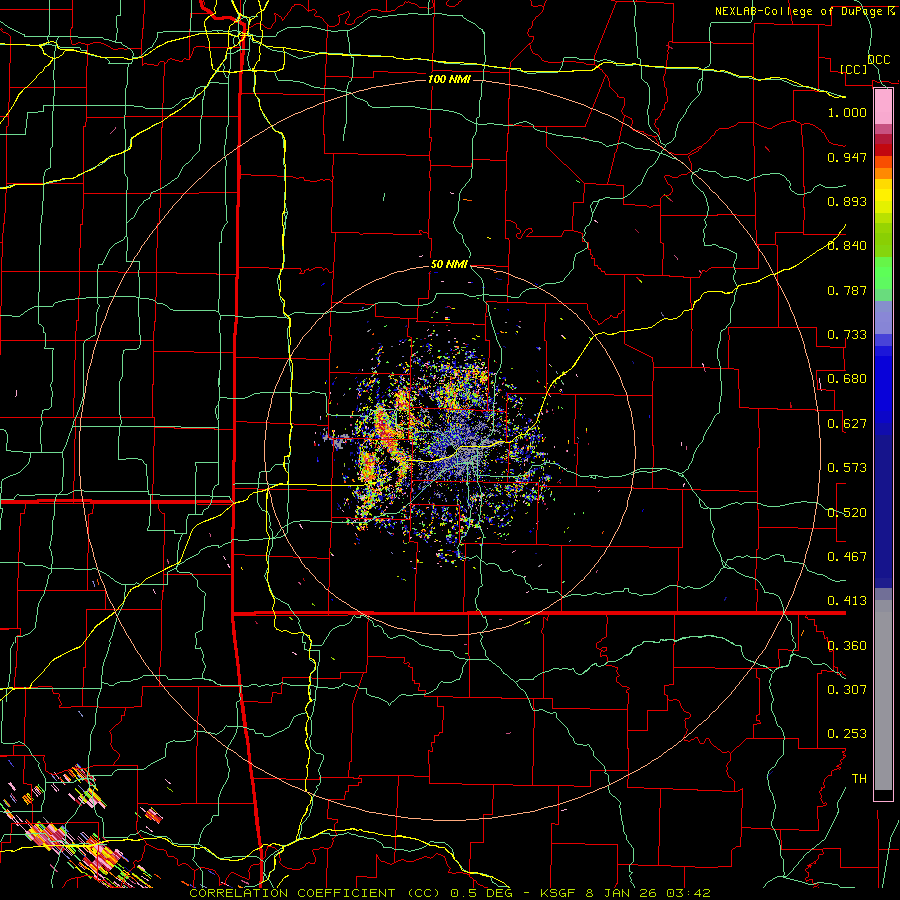Click the TH label on the legend
Viewport: 900px width, 900px height.
859,778
